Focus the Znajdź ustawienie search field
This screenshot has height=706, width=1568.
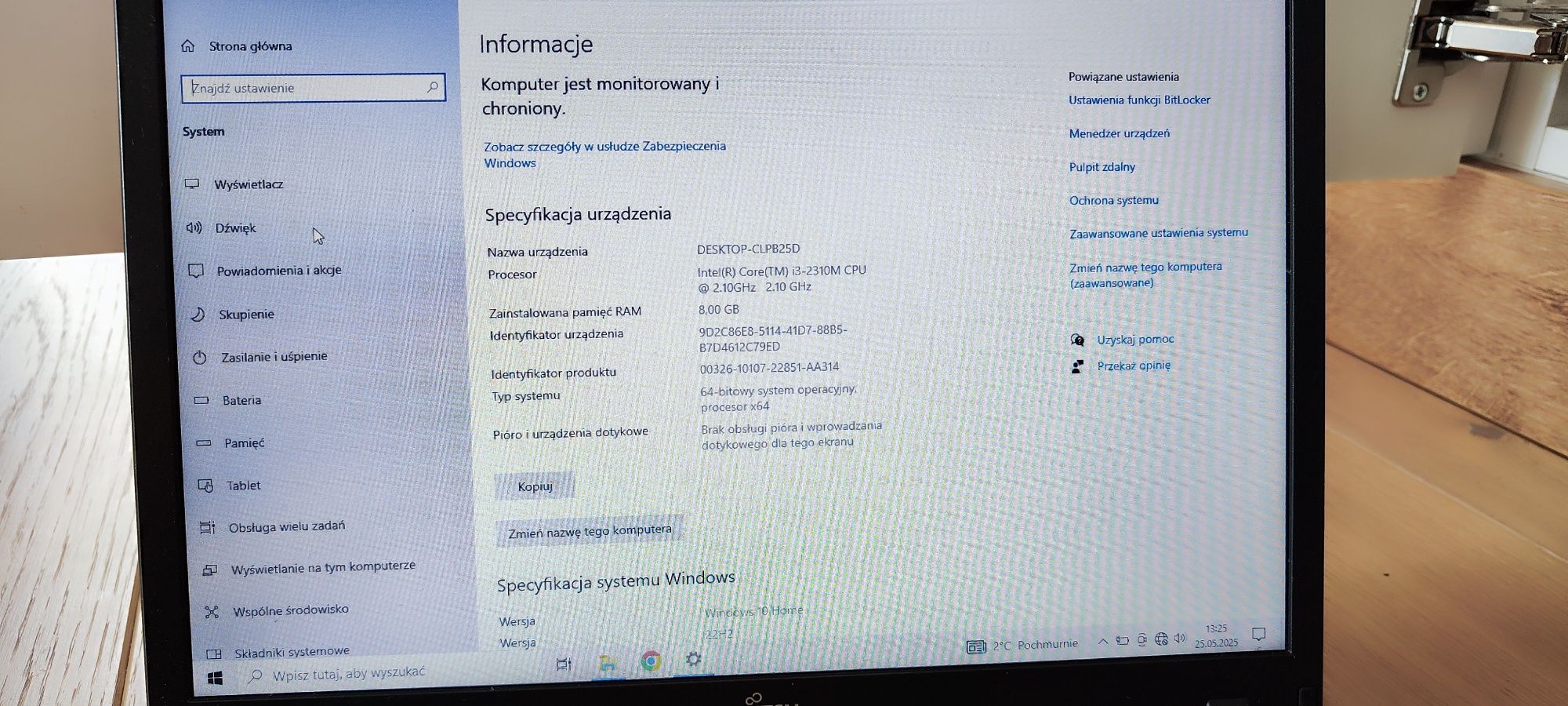pyautogui.click(x=313, y=88)
